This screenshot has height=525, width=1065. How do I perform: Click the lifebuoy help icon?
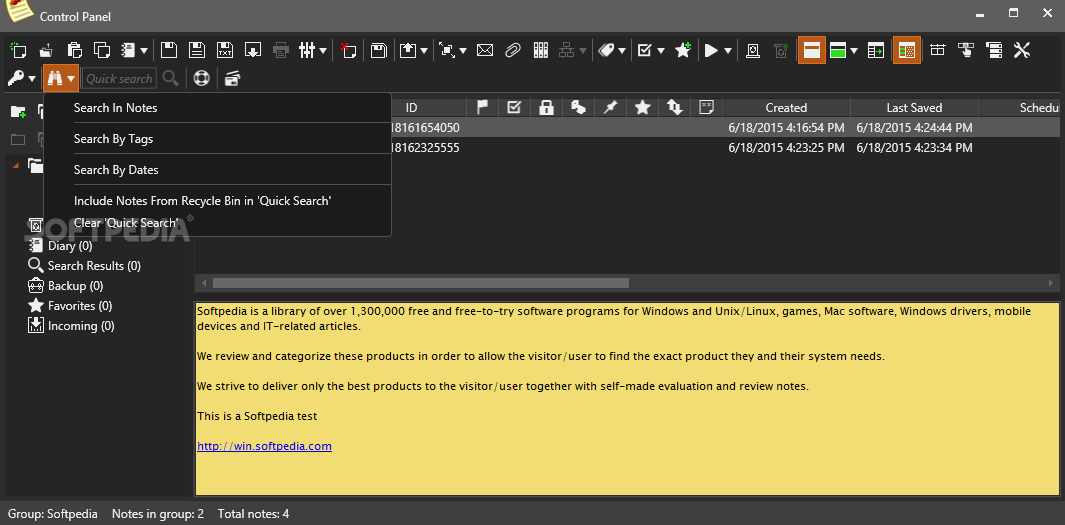click(201, 78)
